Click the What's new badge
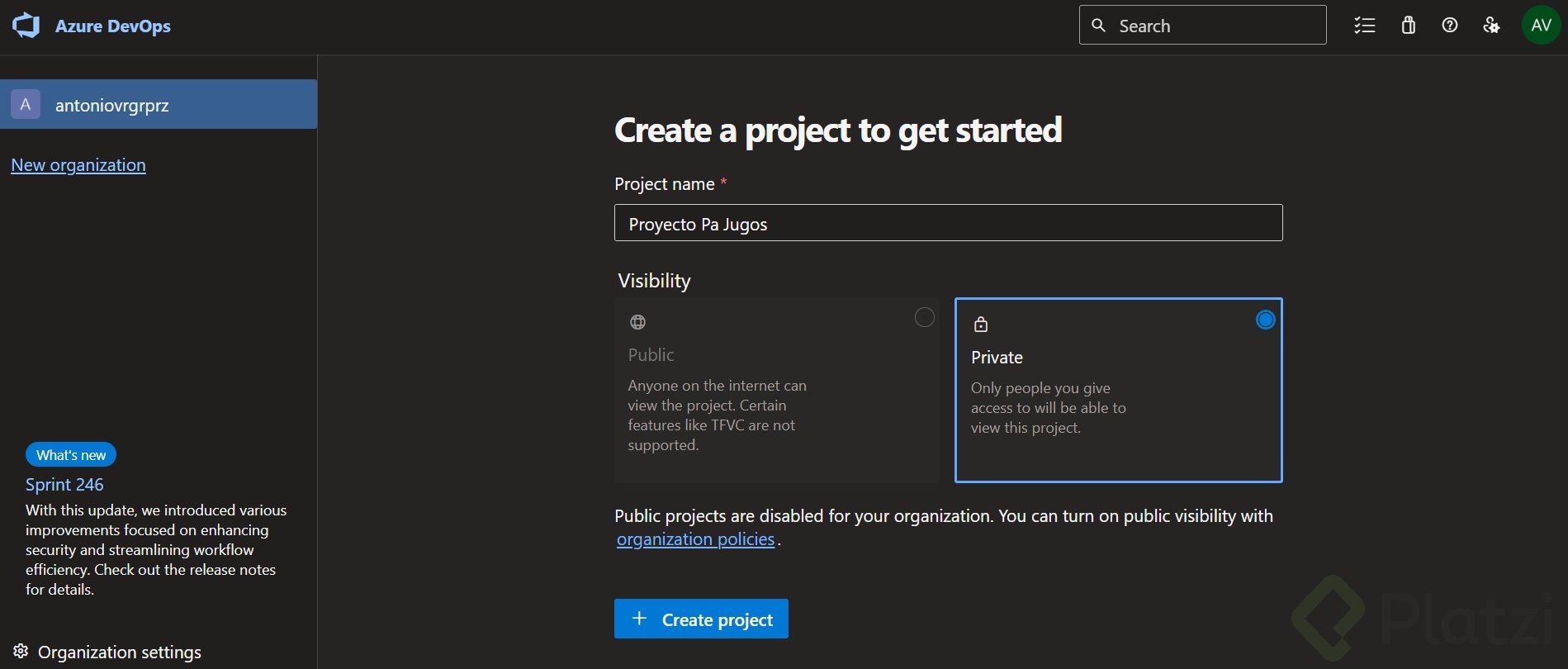 71,455
